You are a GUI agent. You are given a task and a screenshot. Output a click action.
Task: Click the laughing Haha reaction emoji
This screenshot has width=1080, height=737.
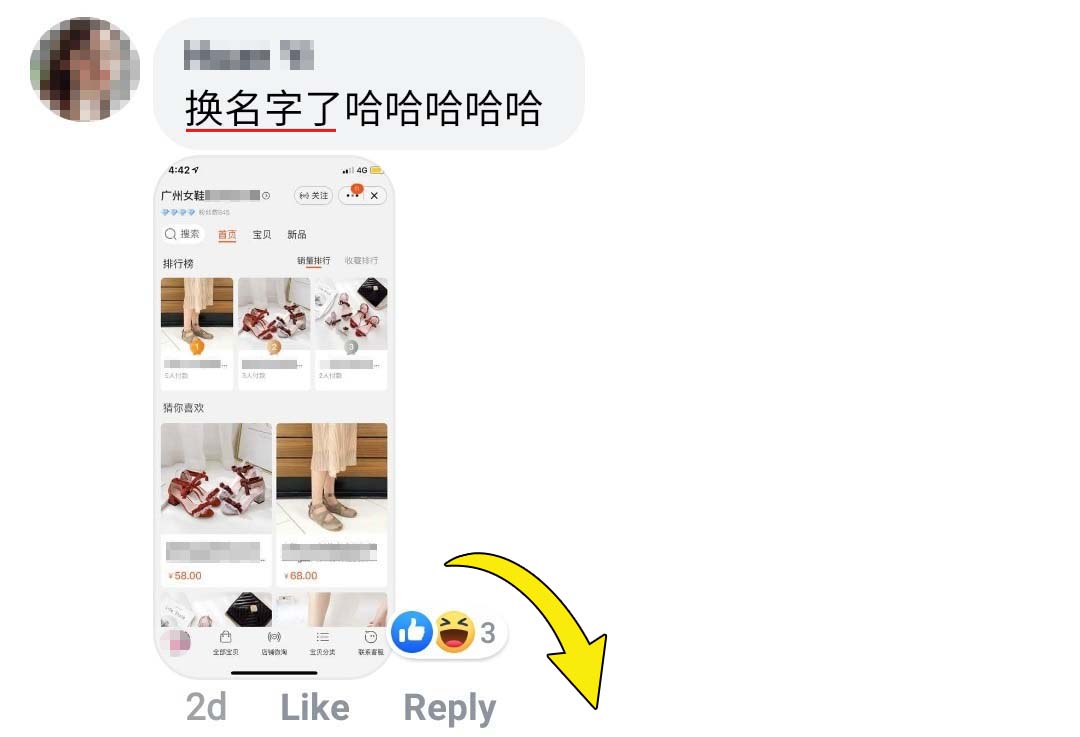point(455,632)
